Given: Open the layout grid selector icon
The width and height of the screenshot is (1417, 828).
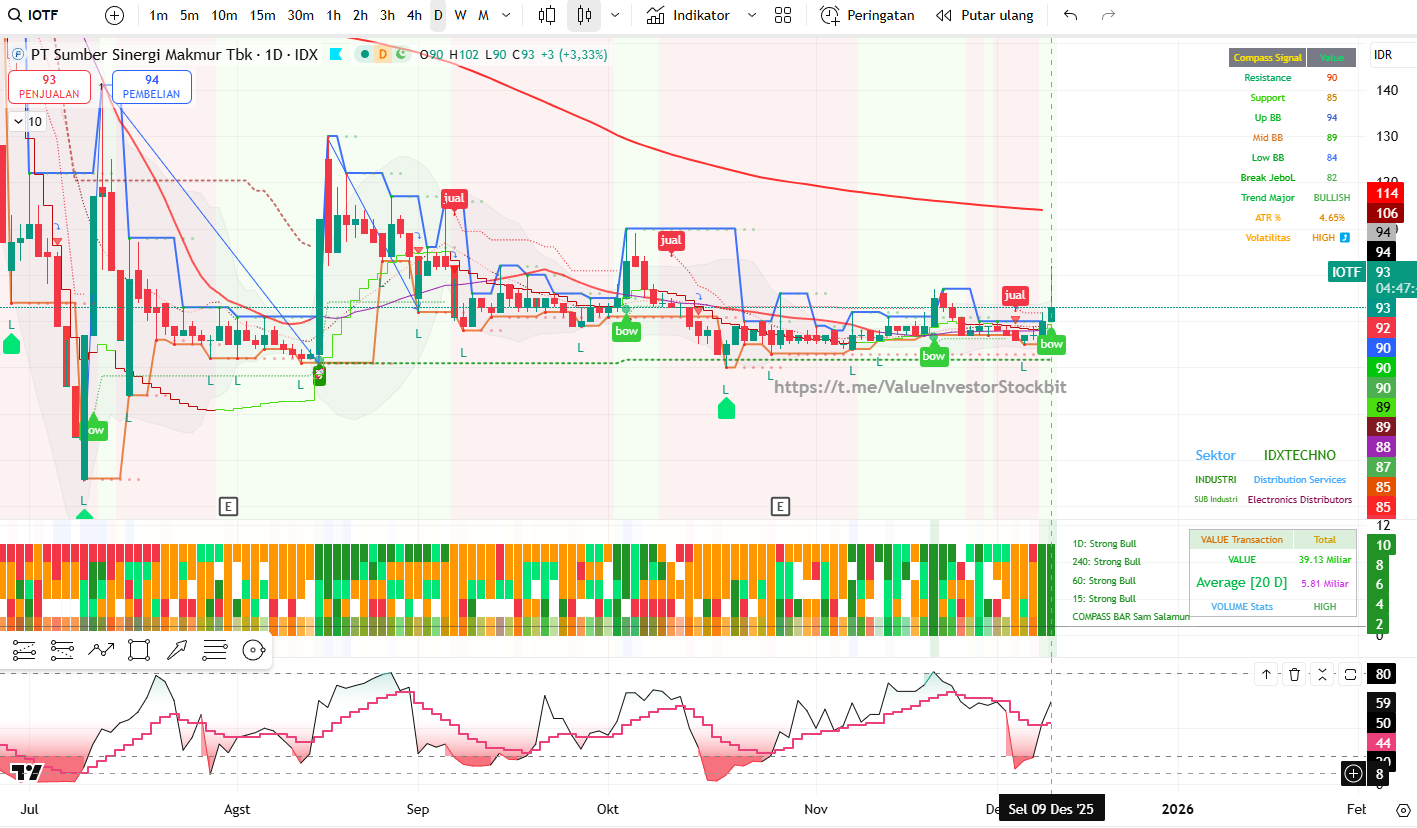Looking at the screenshot, I should 783,15.
